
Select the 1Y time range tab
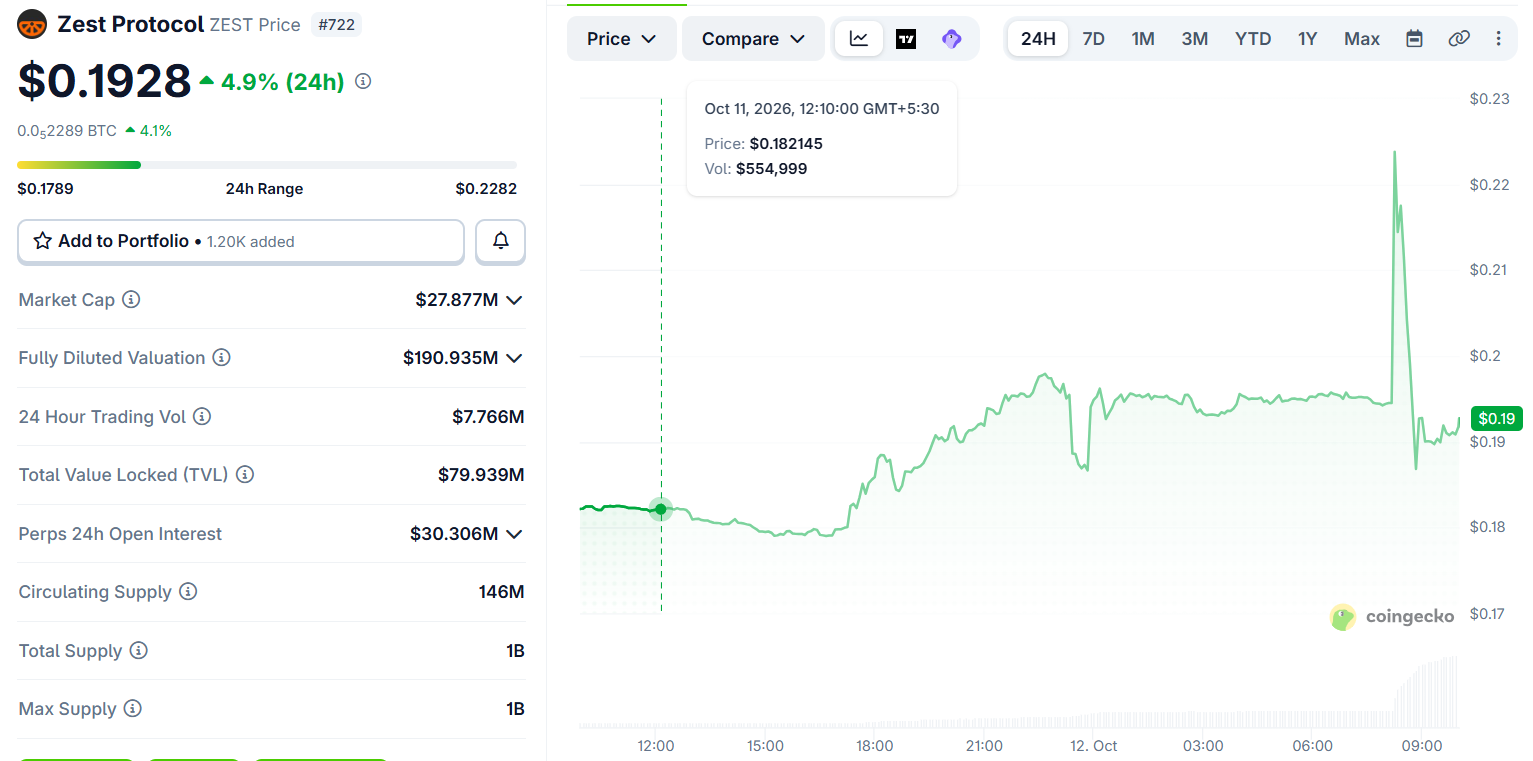click(1308, 39)
